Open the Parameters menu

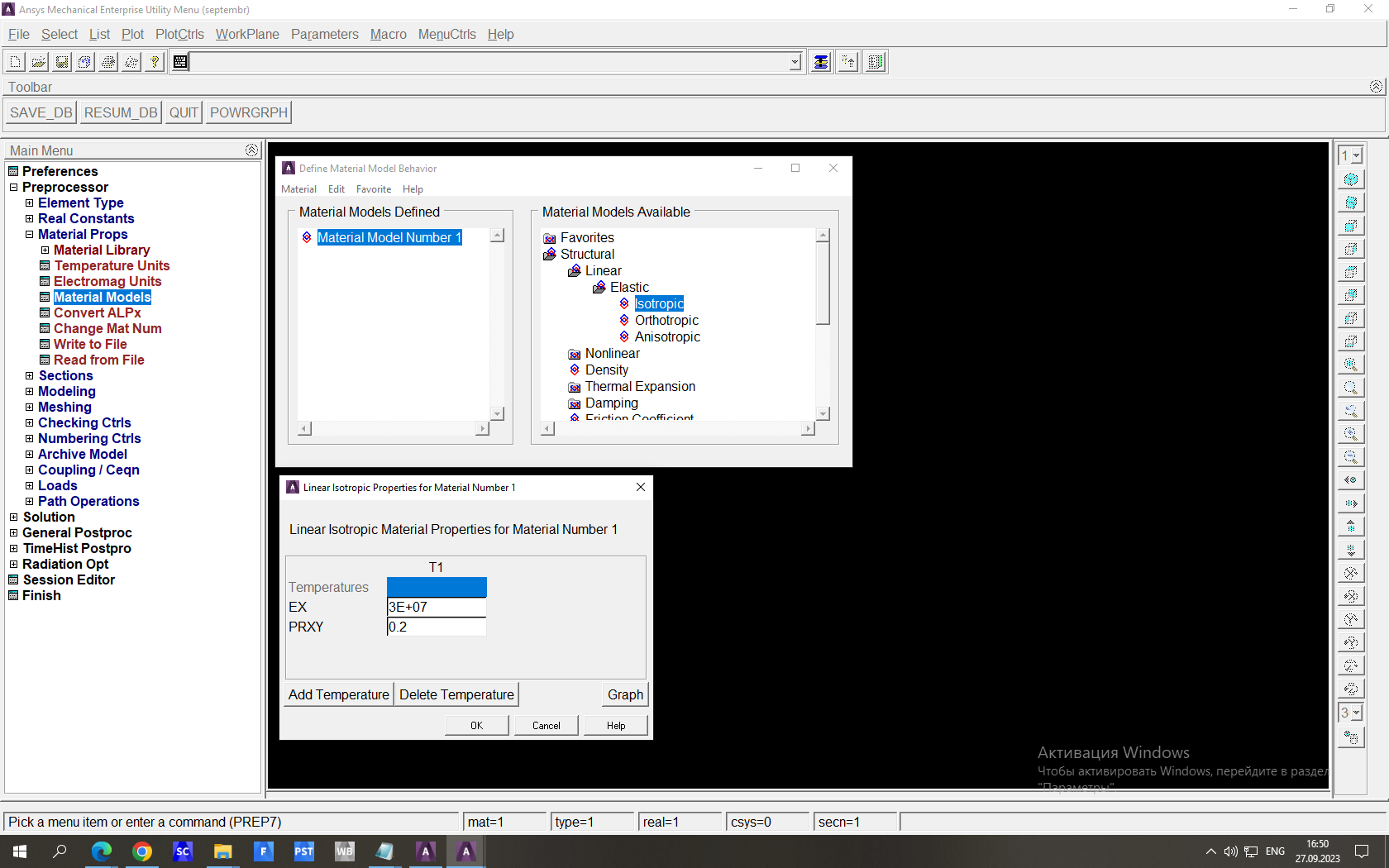[x=325, y=34]
